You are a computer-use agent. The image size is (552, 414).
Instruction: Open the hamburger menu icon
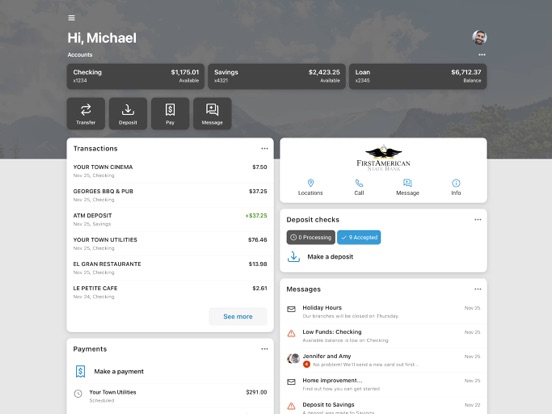pyautogui.click(x=71, y=18)
